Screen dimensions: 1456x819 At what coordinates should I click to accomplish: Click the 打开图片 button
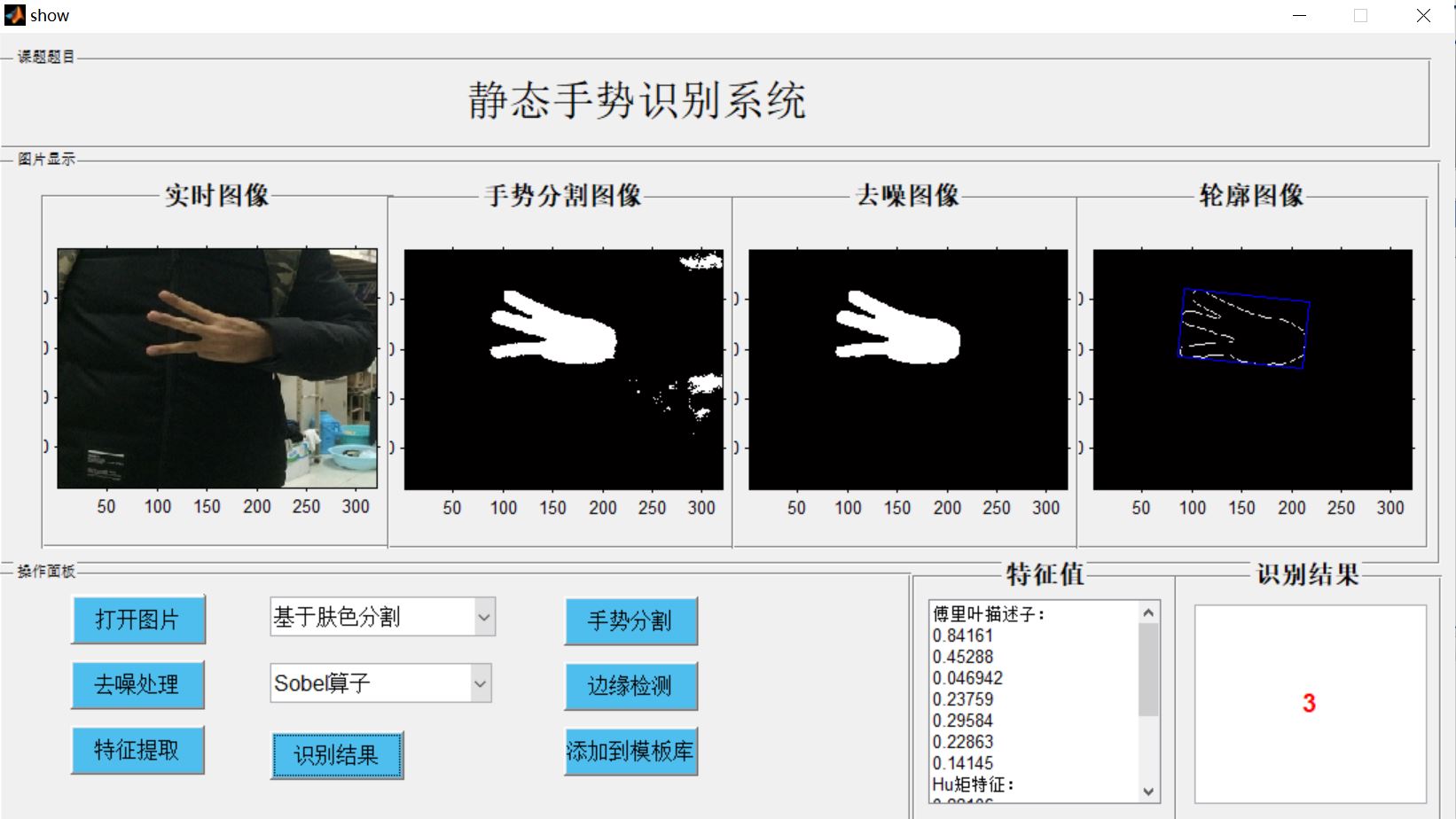tap(137, 619)
